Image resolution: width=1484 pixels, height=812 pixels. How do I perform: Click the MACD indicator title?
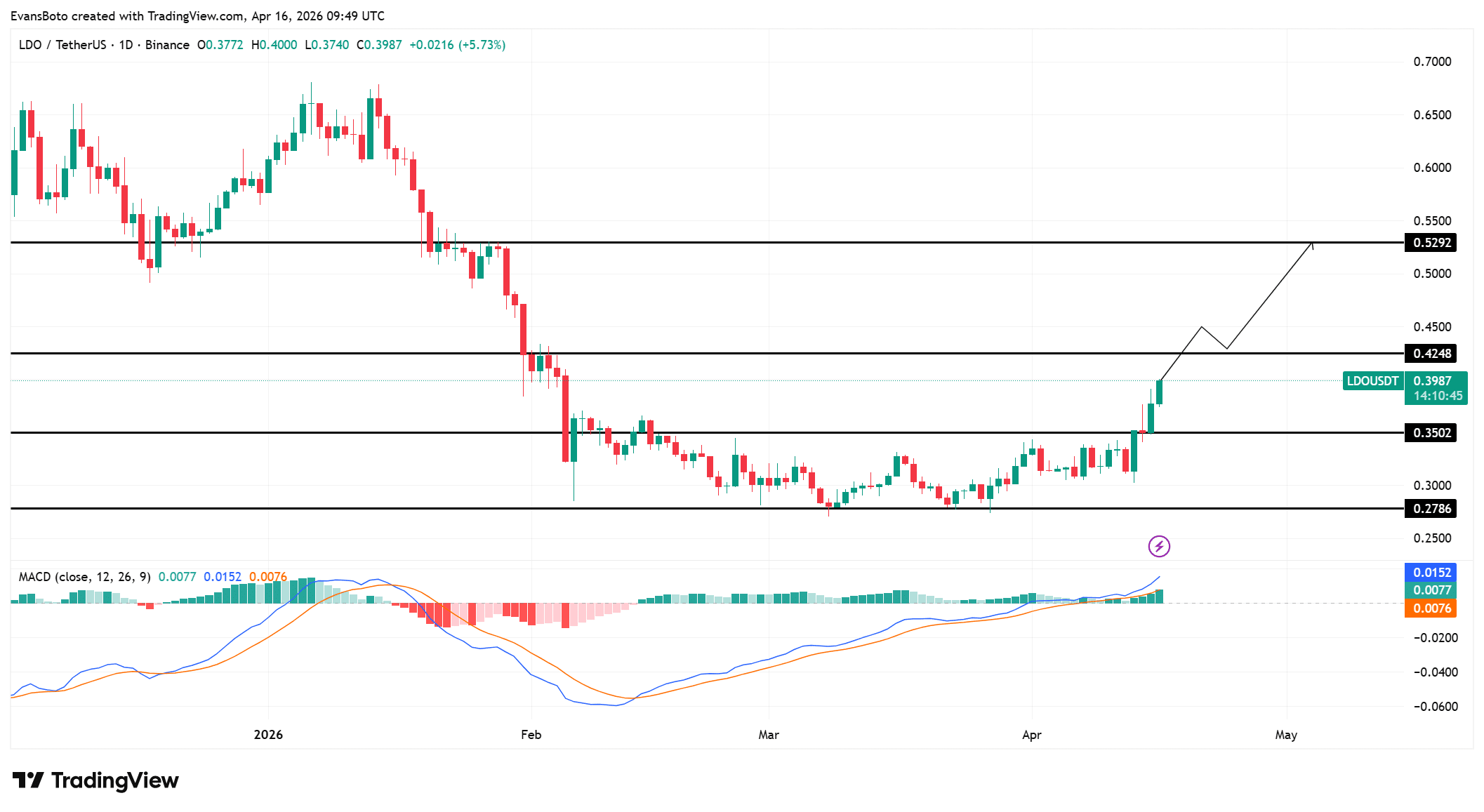click(84, 577)
